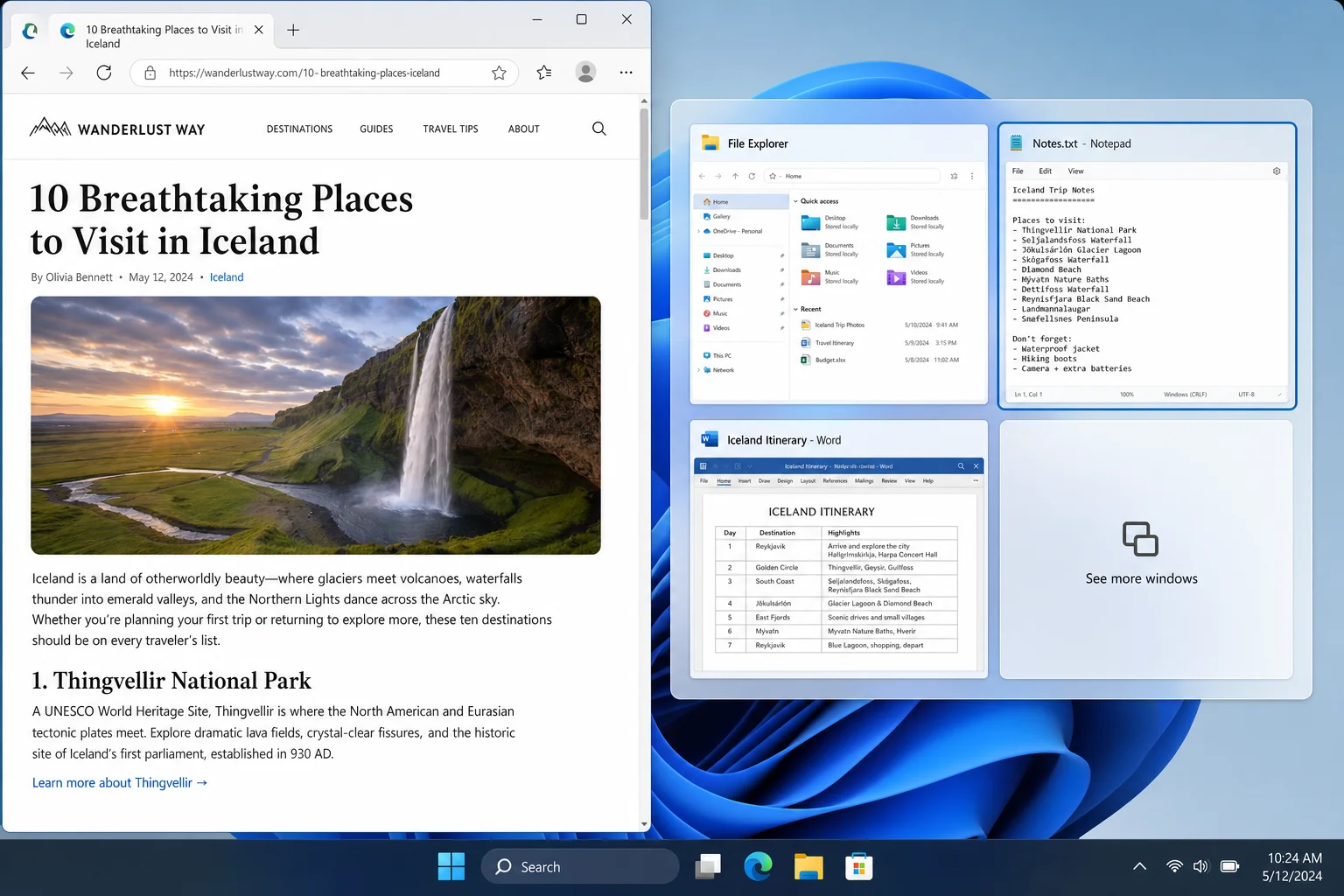Click the Edge icon on the taskbar
The image size is (1344, 896).
[758, 866]
